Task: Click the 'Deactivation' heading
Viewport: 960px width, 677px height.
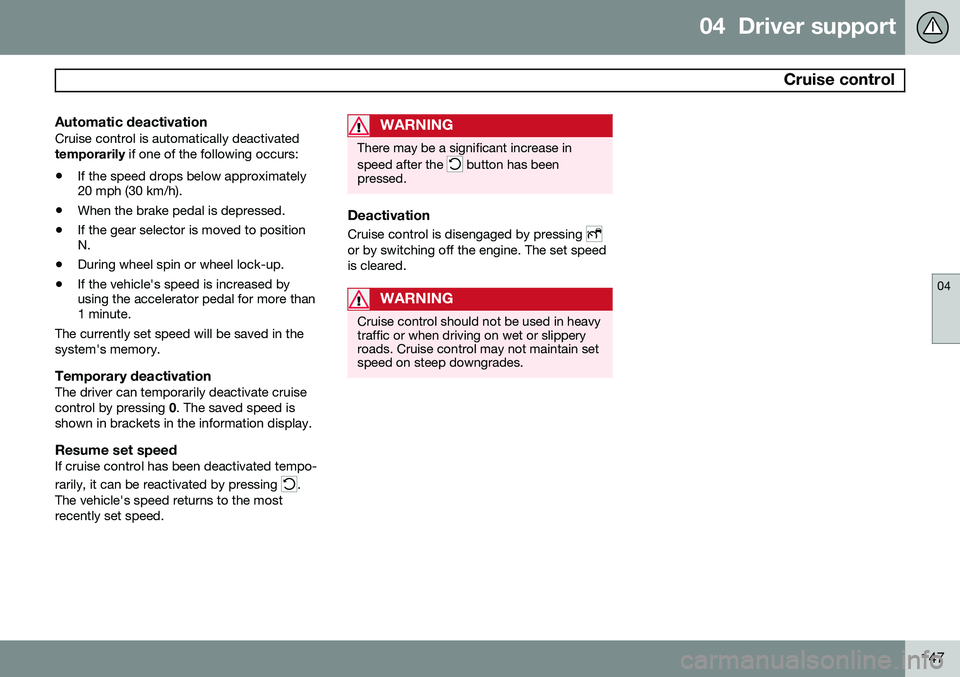Action: click(388, 215)
